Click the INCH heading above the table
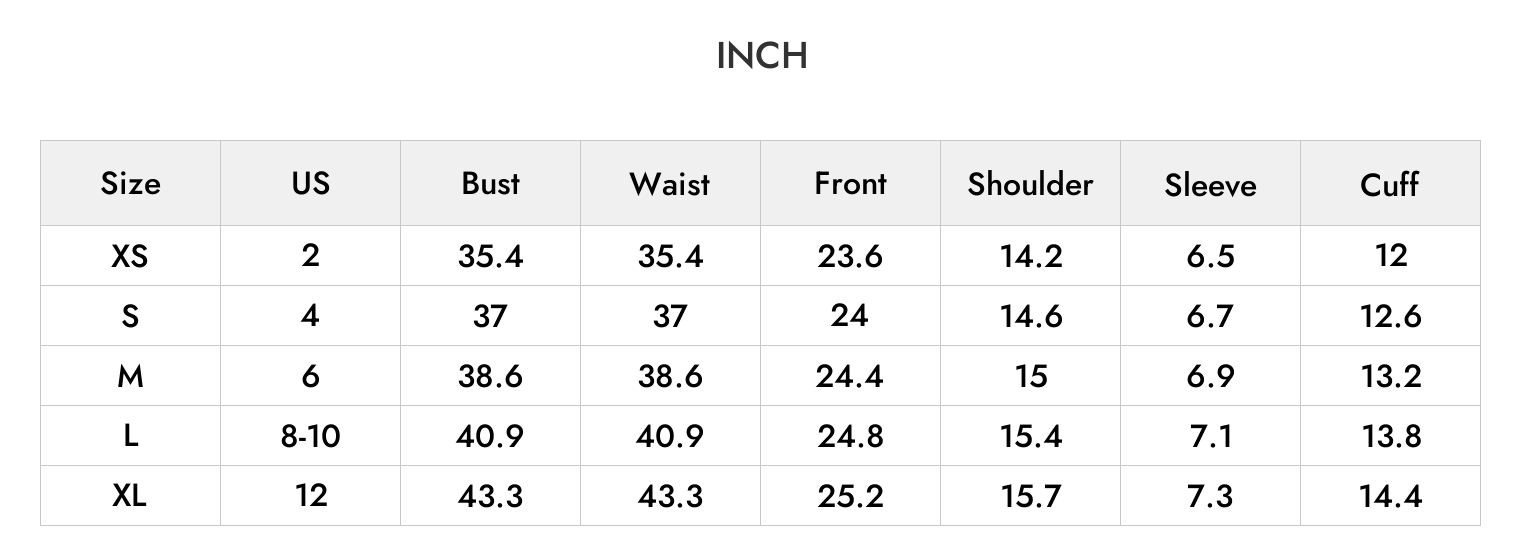The image size is (1520, 540). [762, 56]
